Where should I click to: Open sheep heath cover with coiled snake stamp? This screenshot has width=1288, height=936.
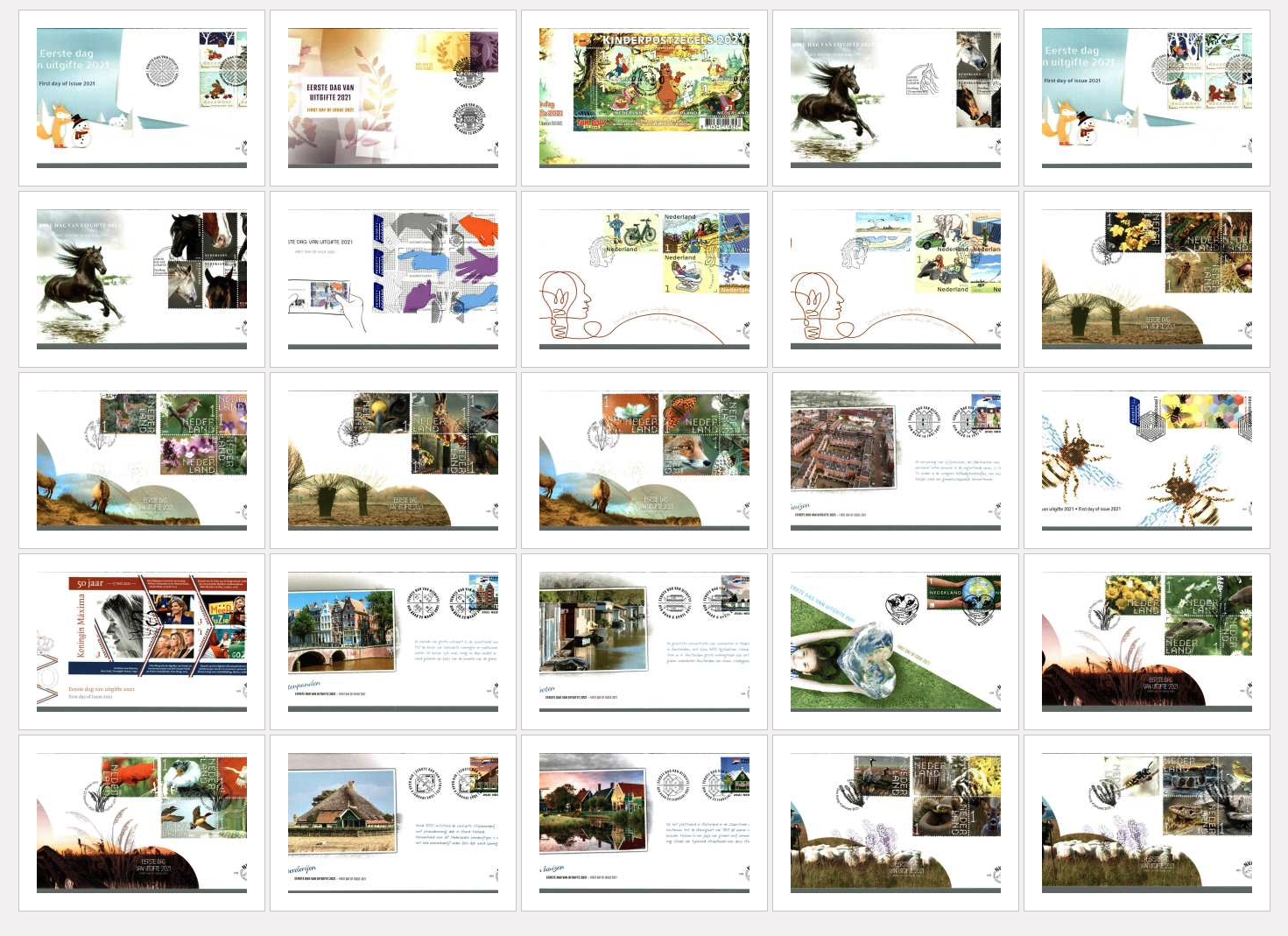tap(896, 823)
